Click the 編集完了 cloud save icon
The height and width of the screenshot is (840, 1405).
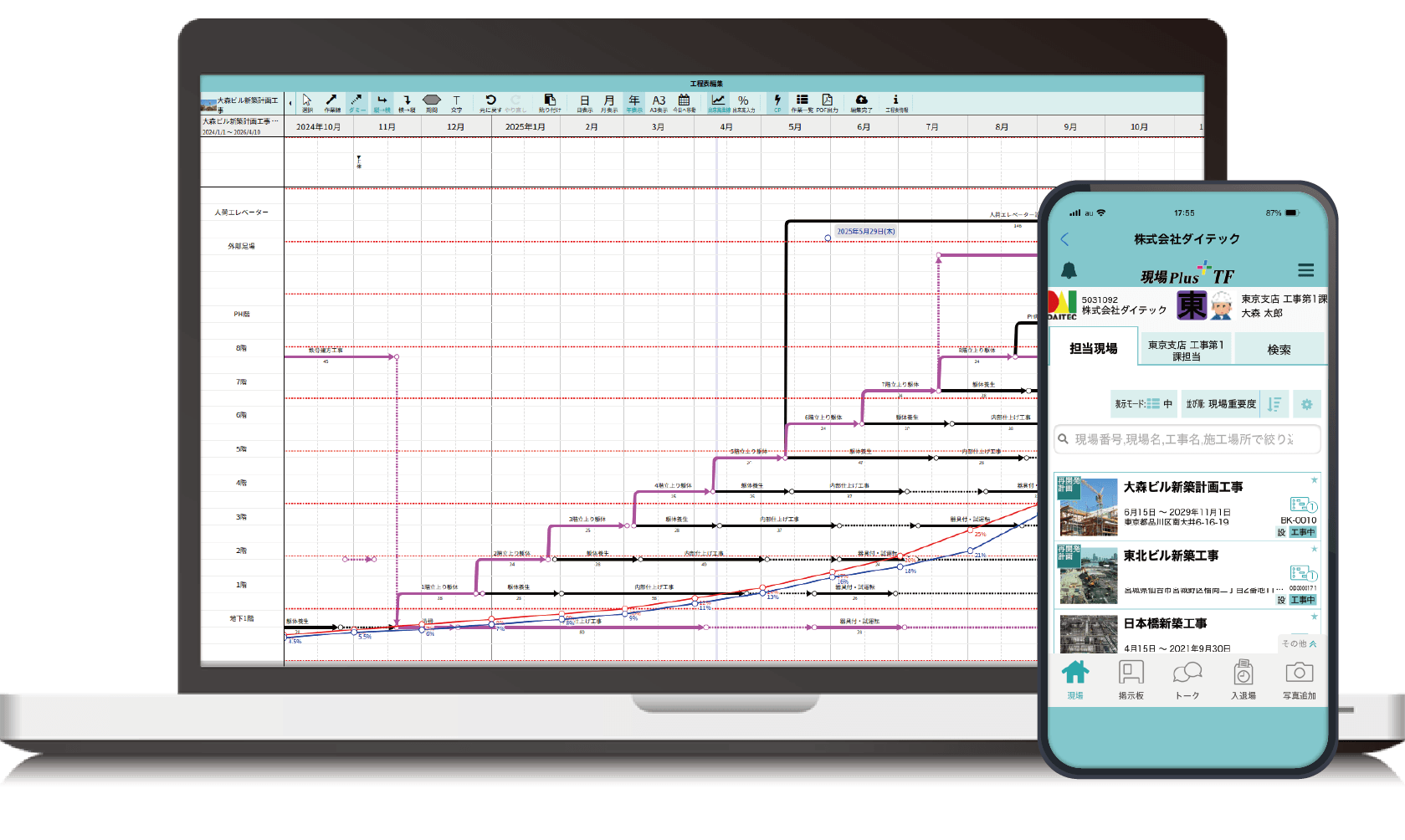(861, 103)
